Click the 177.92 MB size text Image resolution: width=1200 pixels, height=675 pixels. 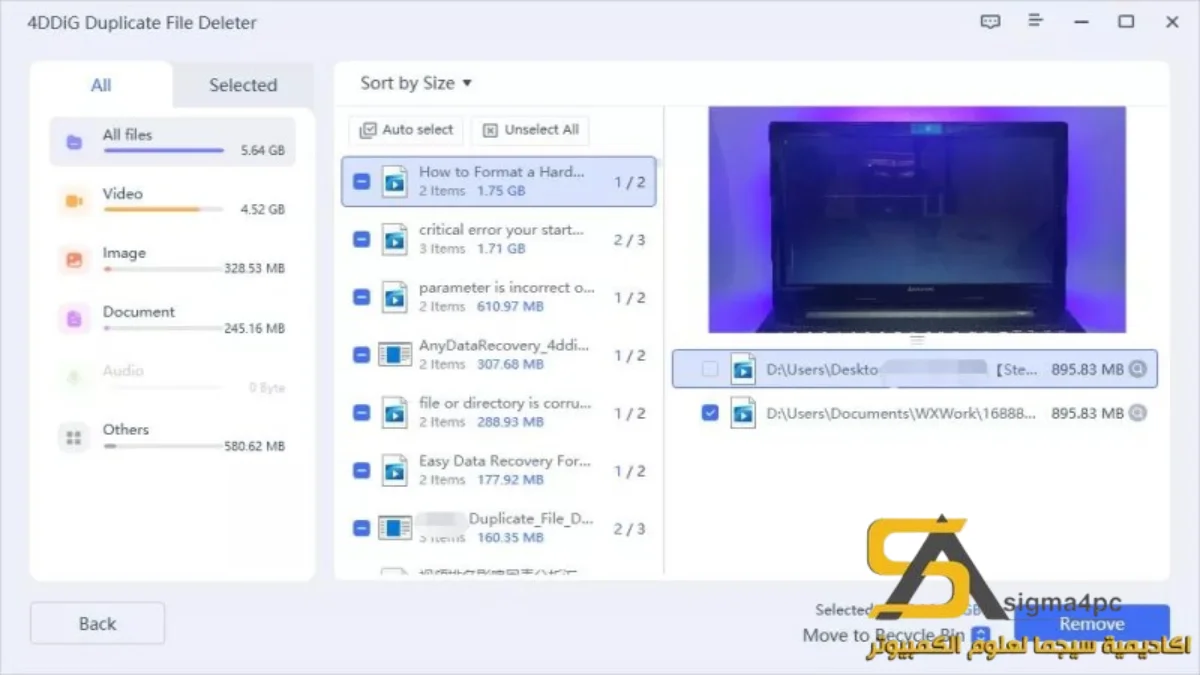click(x=510, y=480)
